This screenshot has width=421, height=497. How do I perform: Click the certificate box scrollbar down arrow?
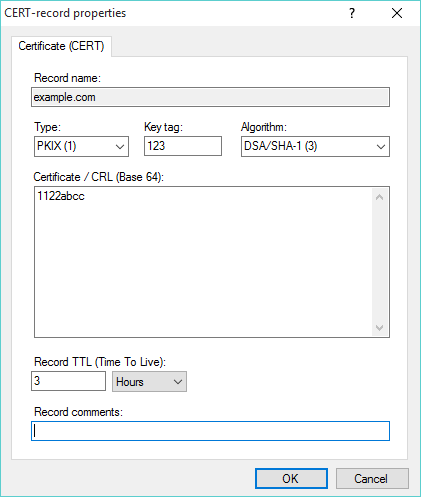click(x=379, y=328)
